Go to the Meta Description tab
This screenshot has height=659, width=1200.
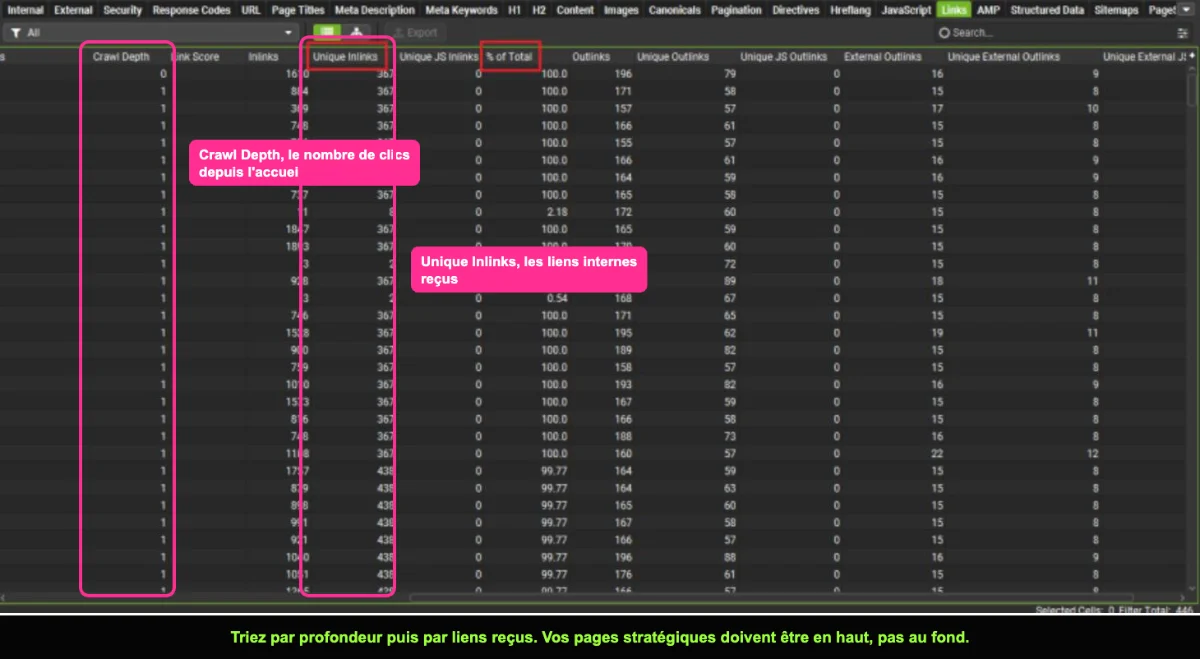pyautogui.click(x=375, y=10)
